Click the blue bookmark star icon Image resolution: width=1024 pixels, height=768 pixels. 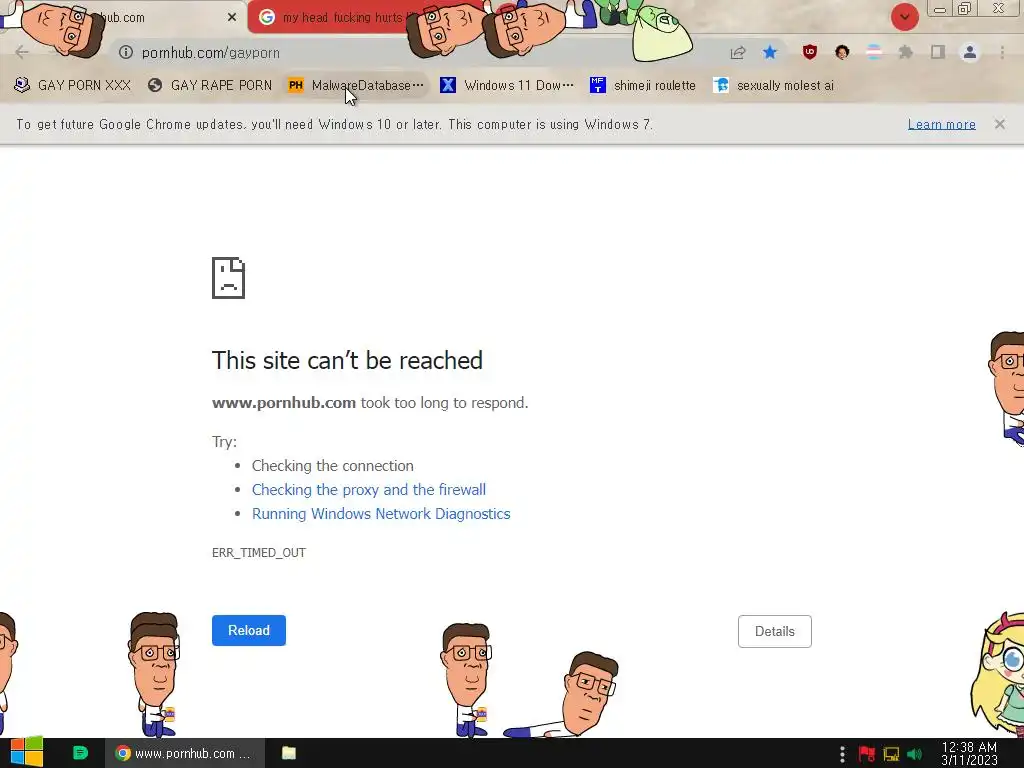[x=770, y=52]
